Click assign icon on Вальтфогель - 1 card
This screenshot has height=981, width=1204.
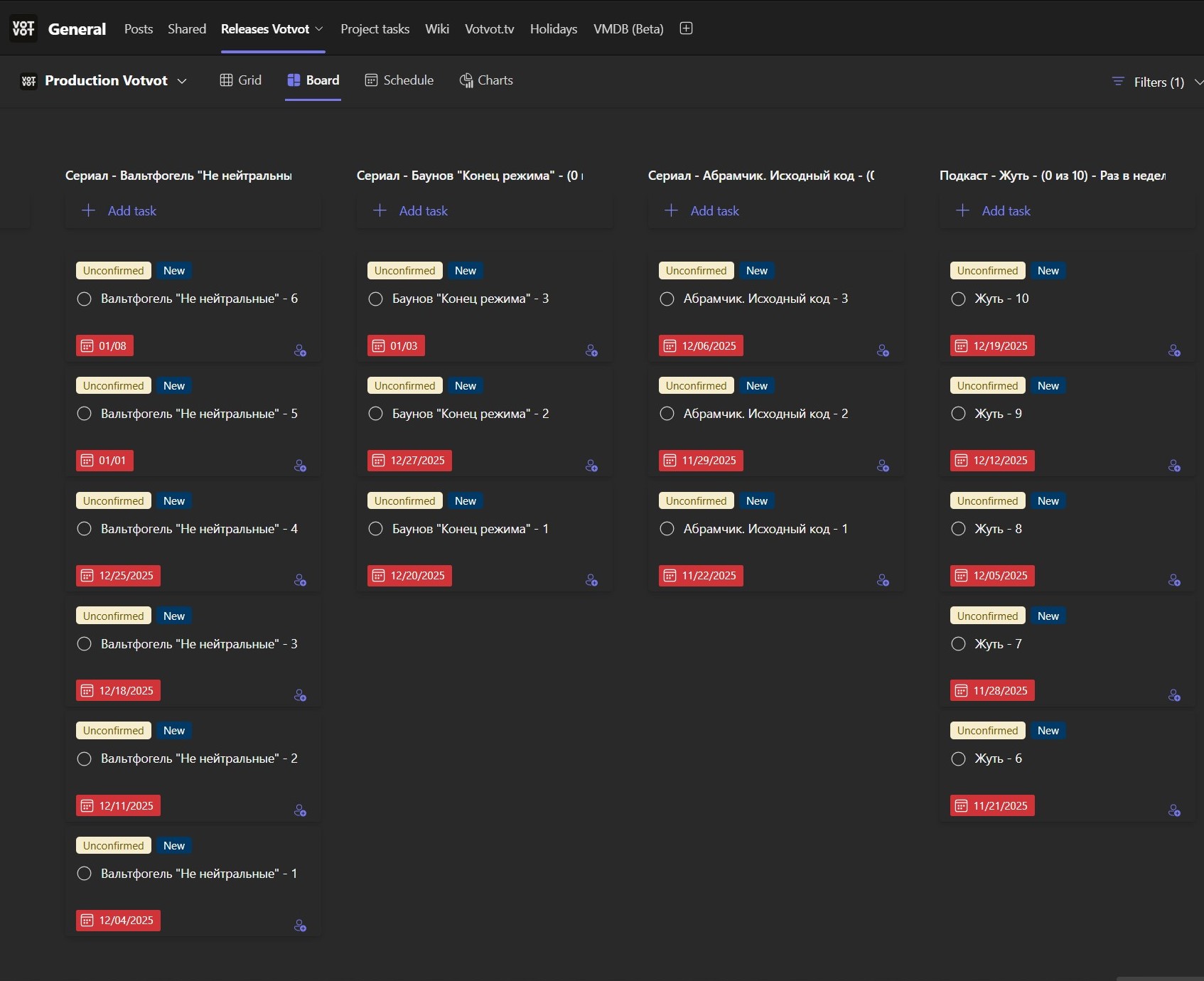[x=300, y=926]
